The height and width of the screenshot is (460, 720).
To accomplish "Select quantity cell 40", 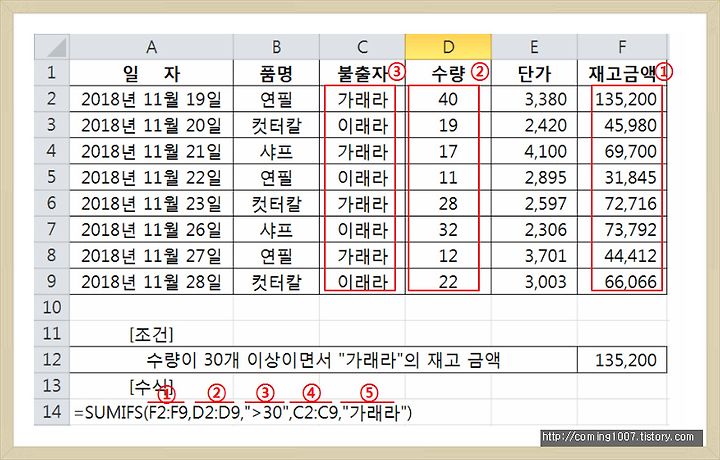I will tap(448, 99).
